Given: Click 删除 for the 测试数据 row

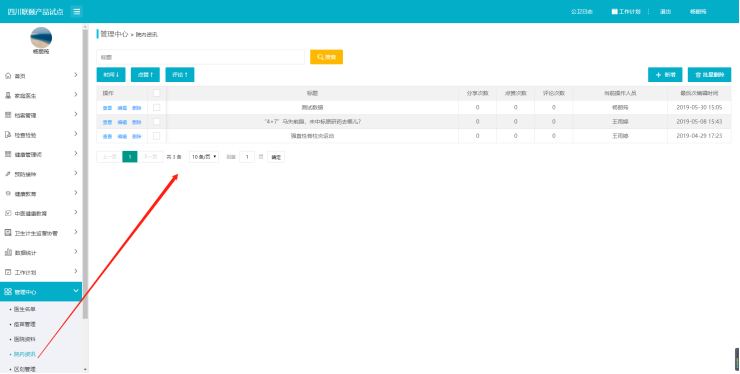Looking at the screenshot, I should (x=136, y=108).
